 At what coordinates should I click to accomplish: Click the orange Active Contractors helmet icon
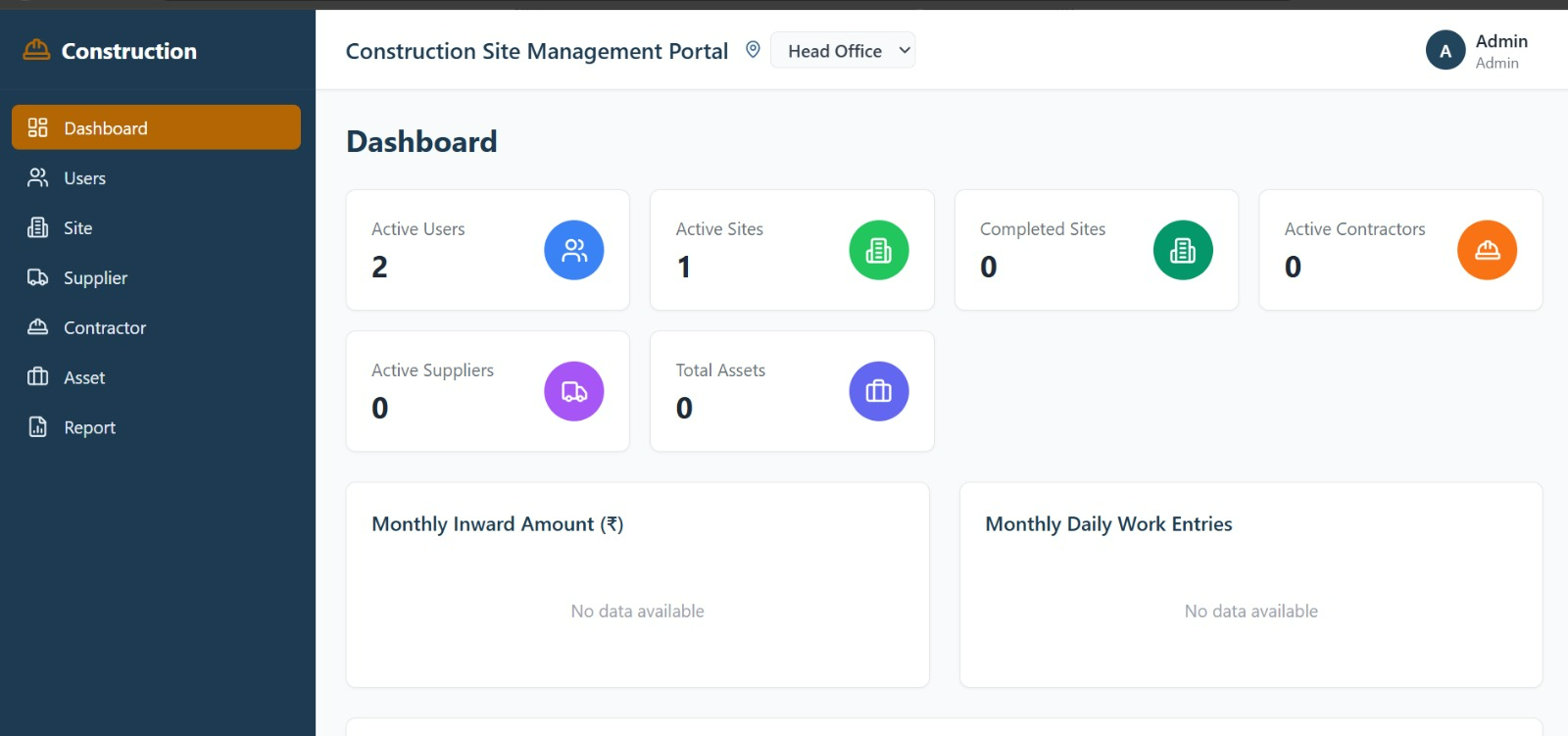(x=1488, y=250)
